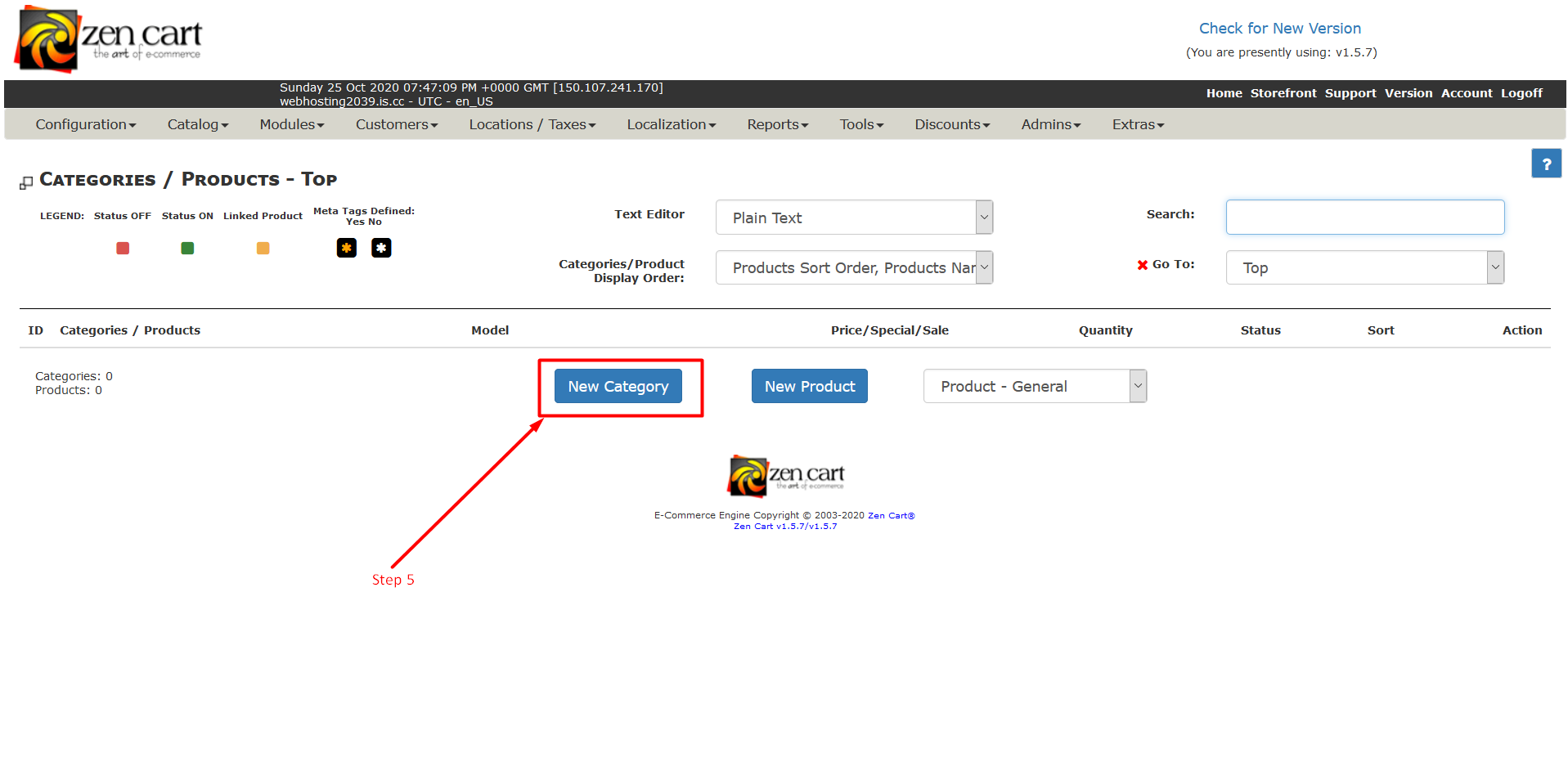The image size is (1568, 767).
Task: Open the Storefront link
Action: click(x=1283, y=93)
